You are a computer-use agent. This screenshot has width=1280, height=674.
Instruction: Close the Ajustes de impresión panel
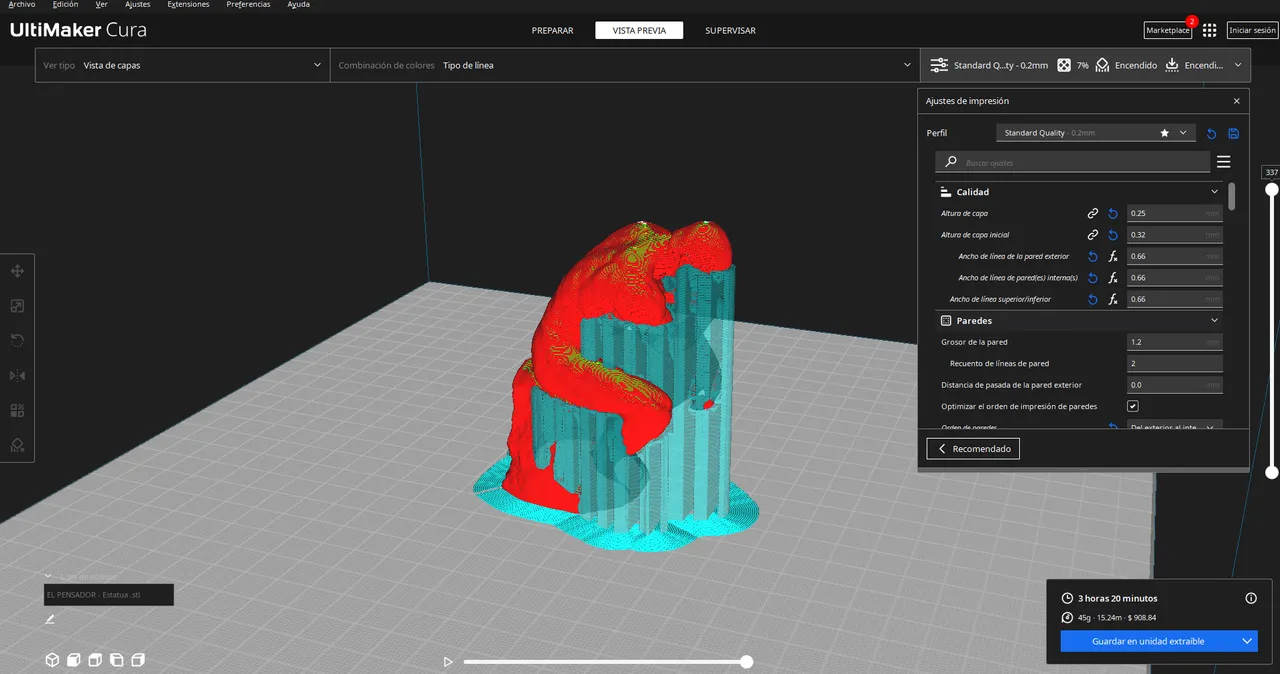(1237, 101)
